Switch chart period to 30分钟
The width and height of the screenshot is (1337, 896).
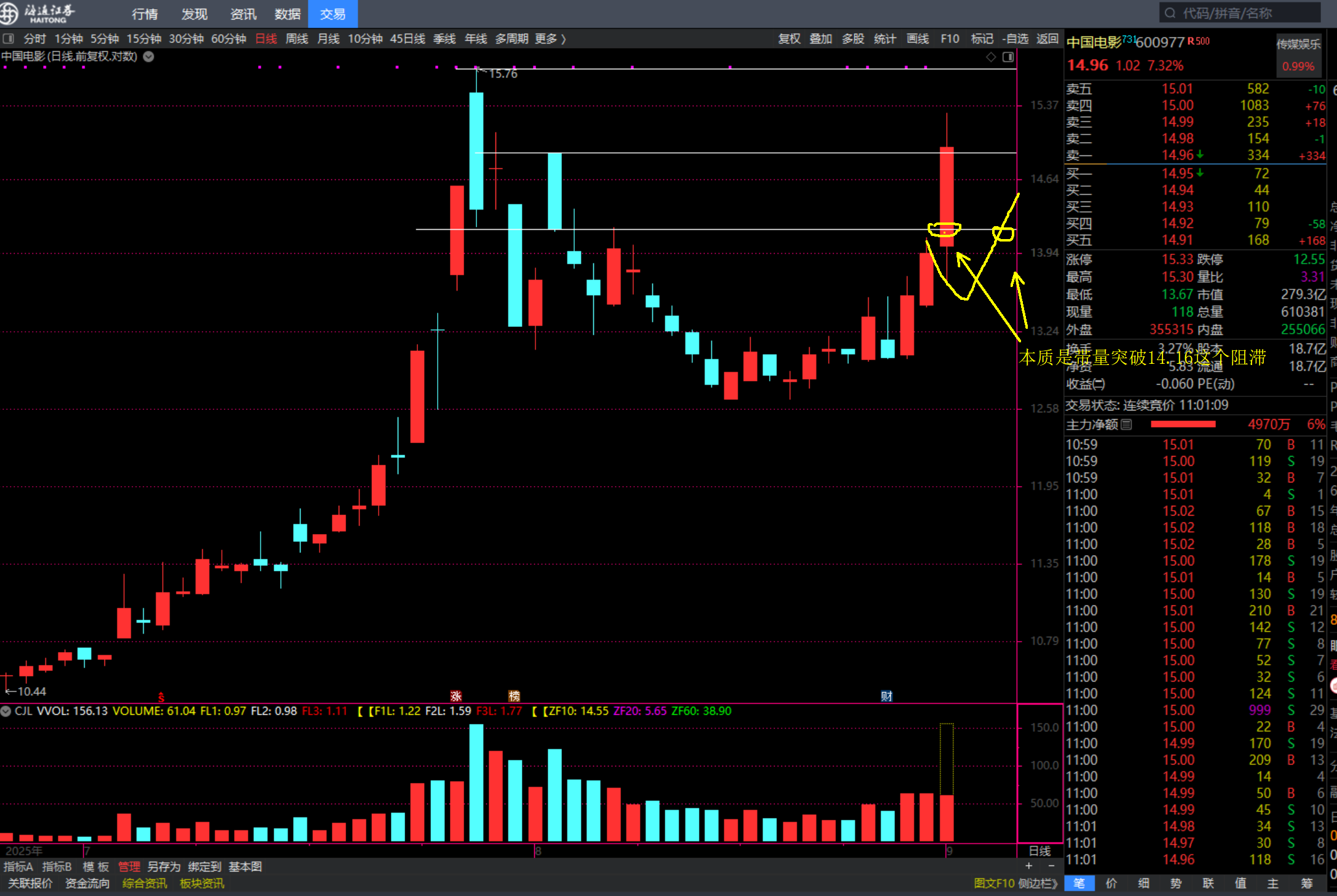tap(186, 39)
